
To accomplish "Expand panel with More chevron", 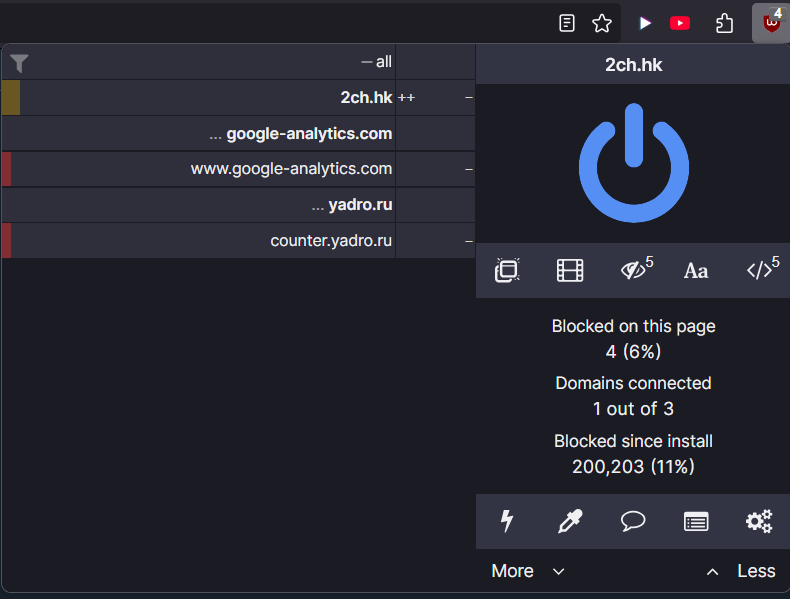I will click(x=528, y=571).
